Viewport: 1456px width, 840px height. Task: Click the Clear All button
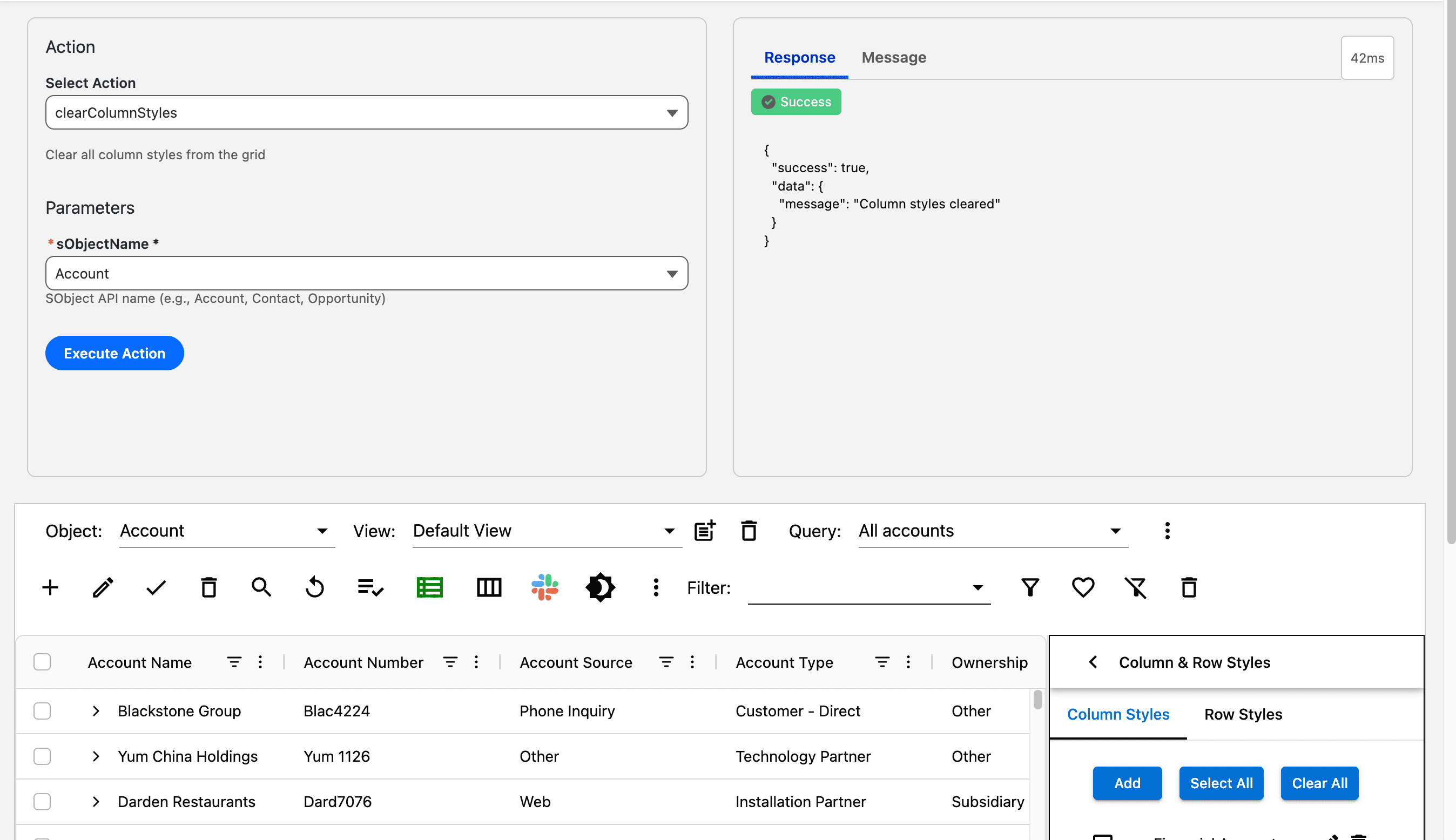pyautogui.click(x=1319, y=783)
